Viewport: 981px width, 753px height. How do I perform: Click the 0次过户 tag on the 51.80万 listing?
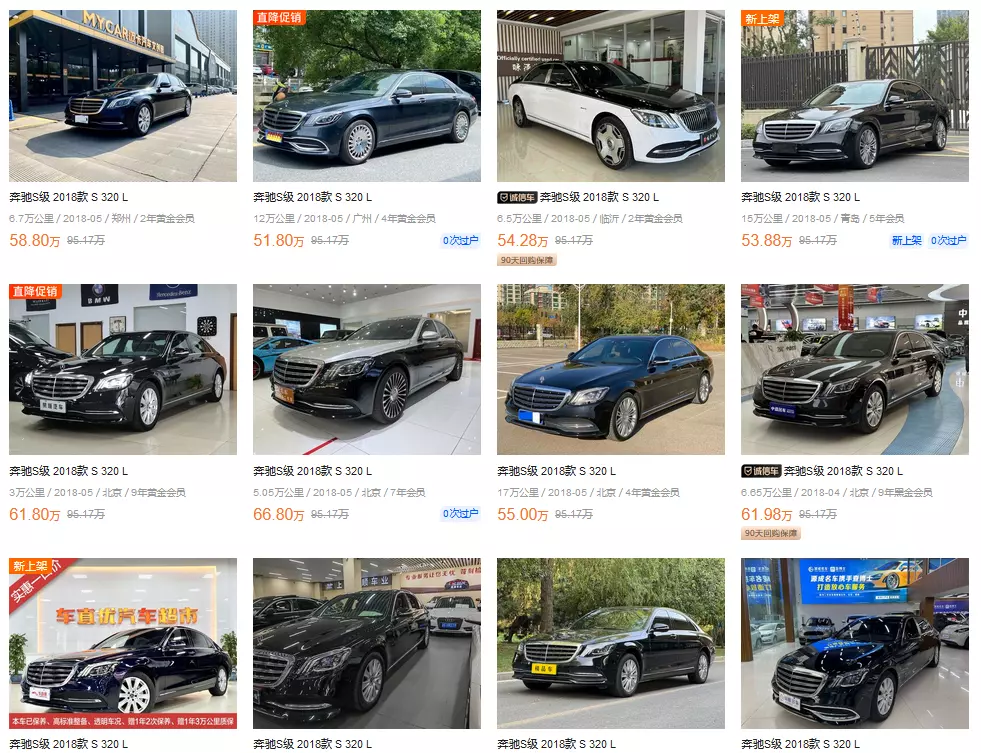click(460, 240)
